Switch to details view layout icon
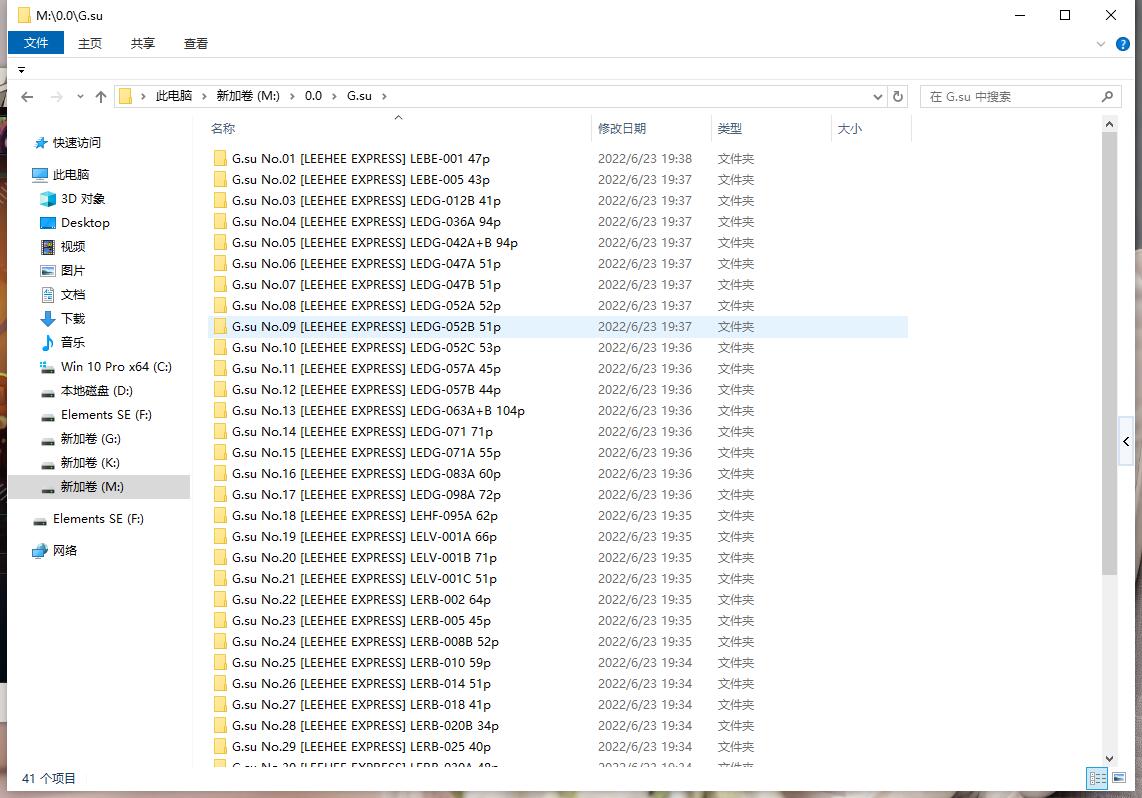 point(1098,778)
